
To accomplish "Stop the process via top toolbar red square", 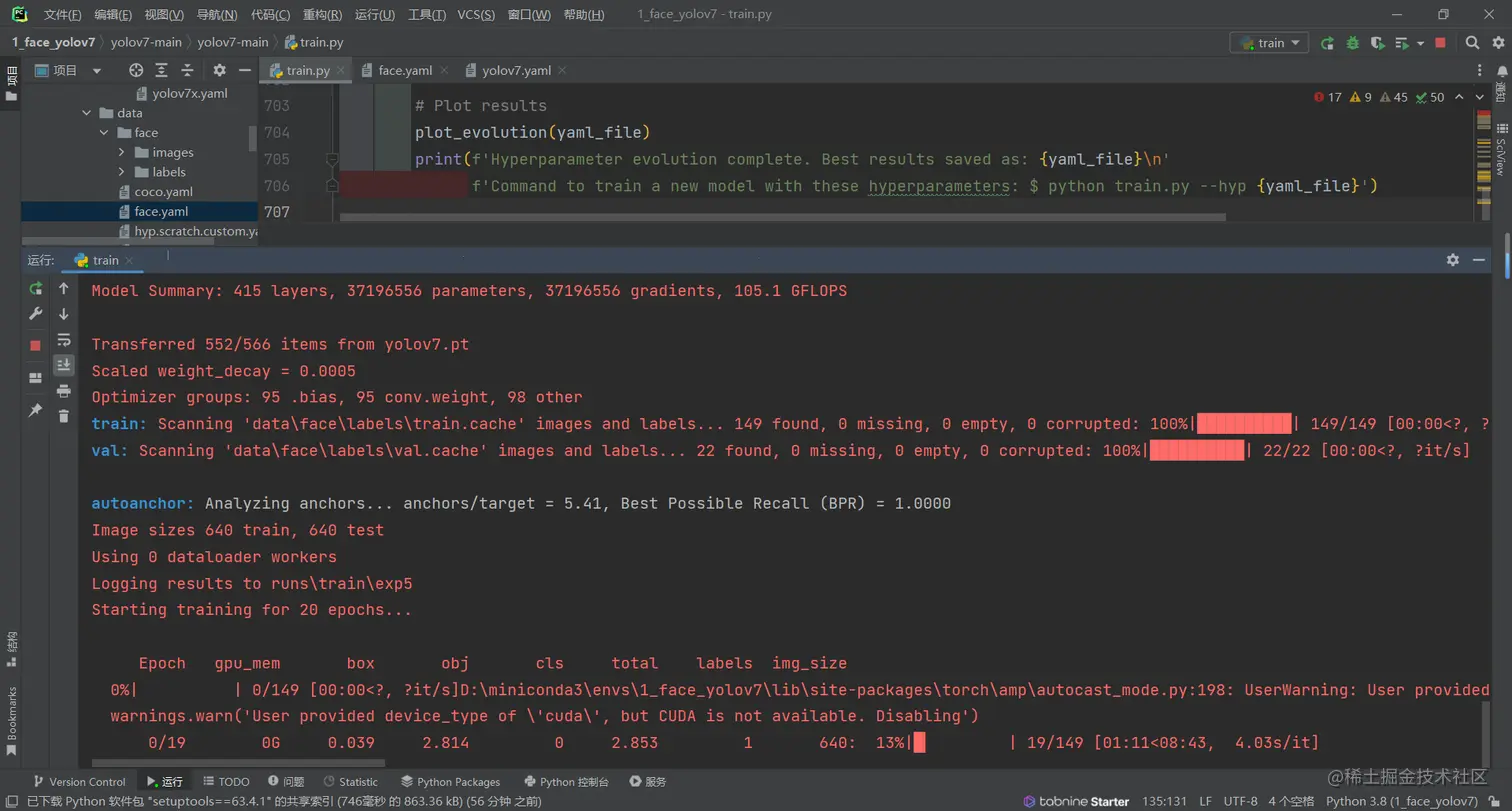I will 1440,43.
